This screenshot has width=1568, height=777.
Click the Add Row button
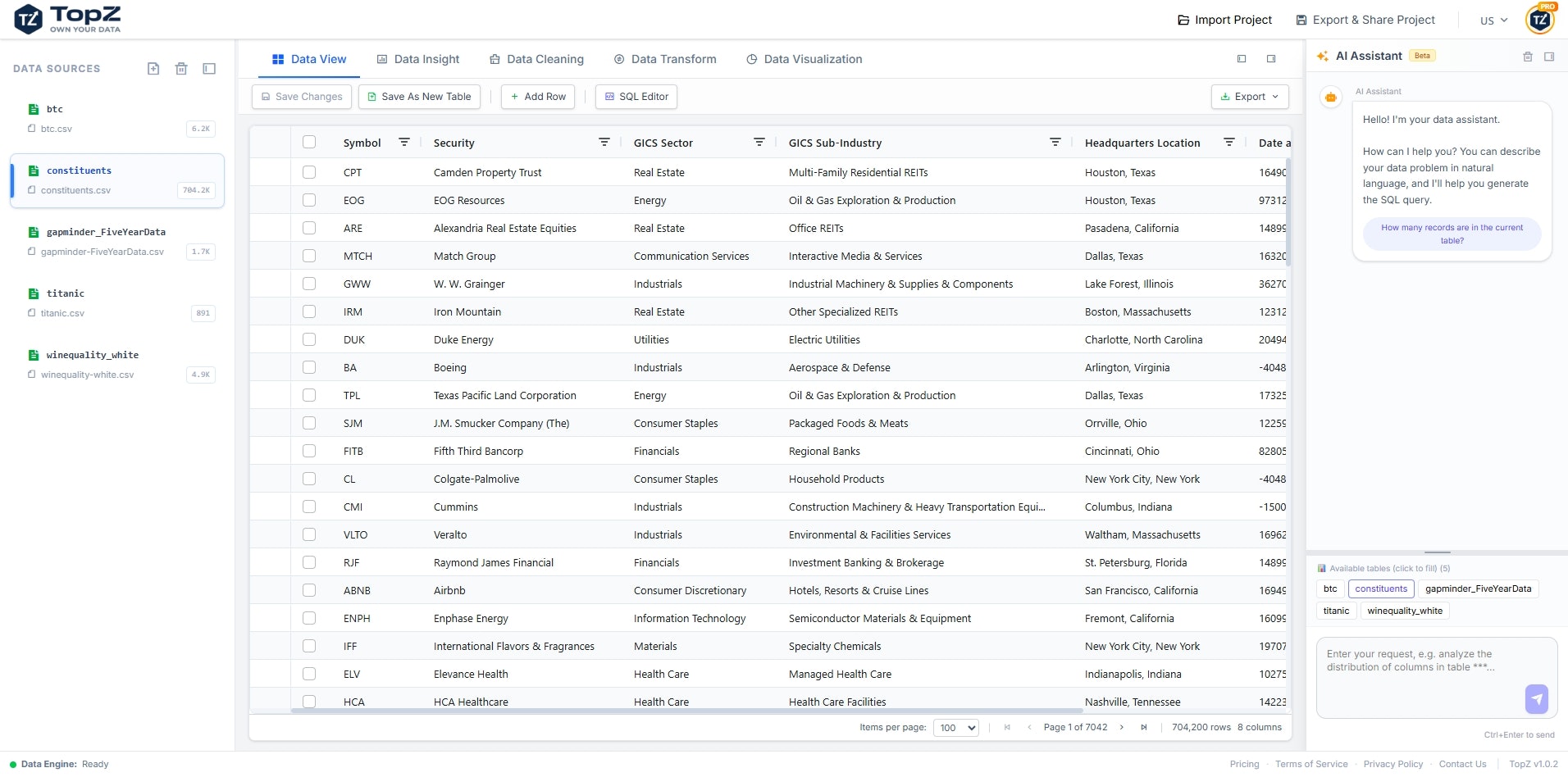pyautogui.click(x=538, y=97)
